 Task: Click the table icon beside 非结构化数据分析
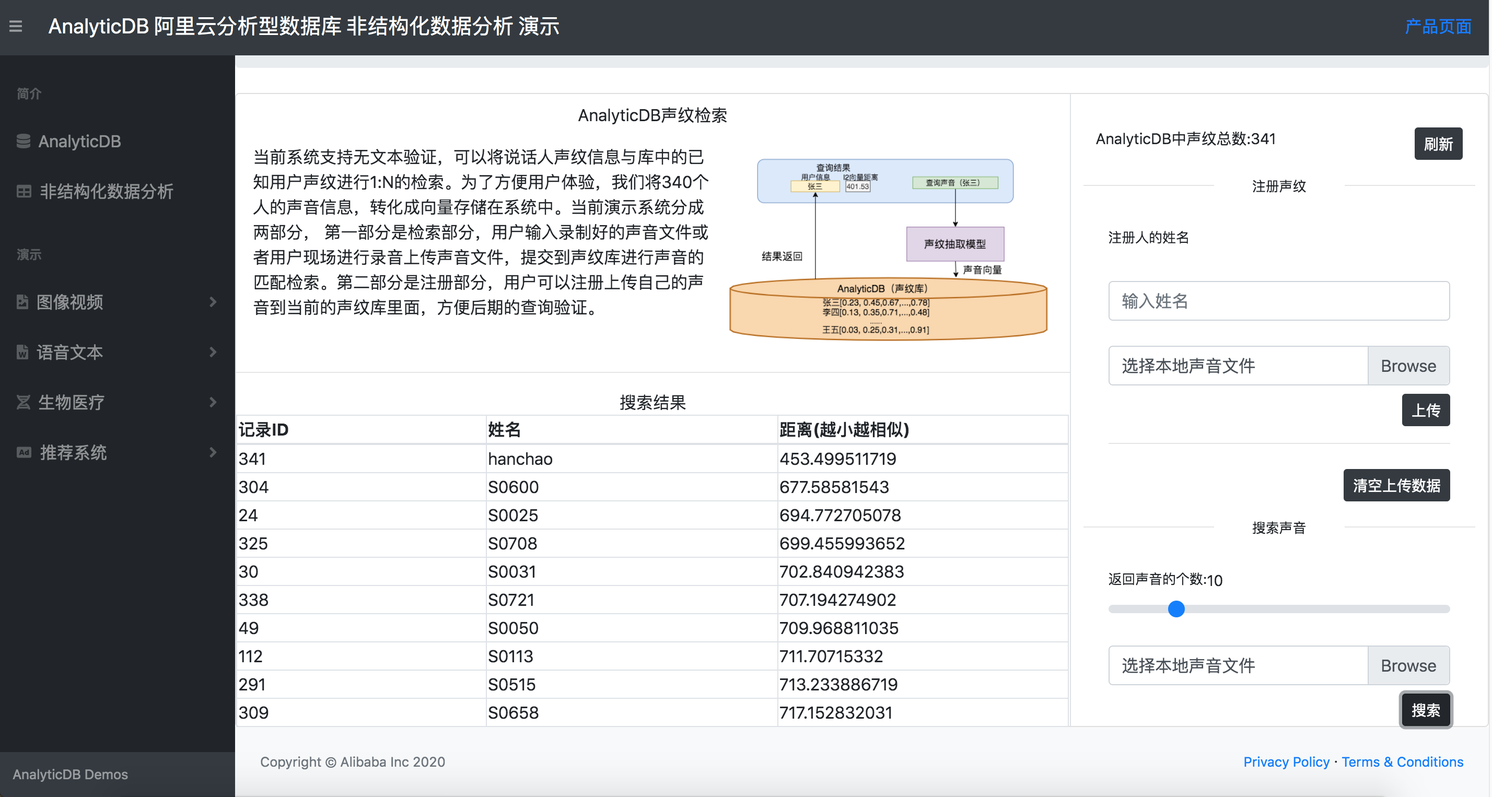[x=24, y=191]
